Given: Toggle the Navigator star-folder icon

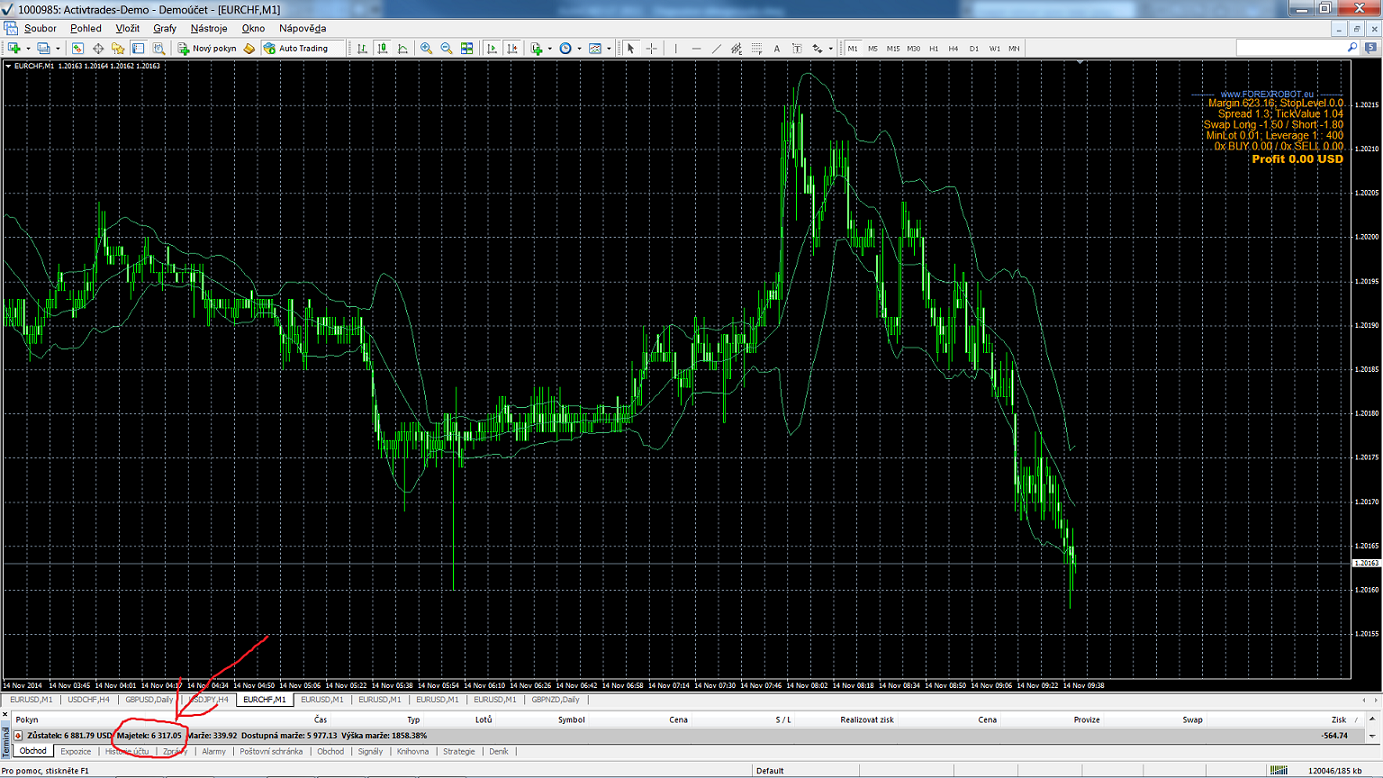Looking at the screenshot, I should (118, 48).
